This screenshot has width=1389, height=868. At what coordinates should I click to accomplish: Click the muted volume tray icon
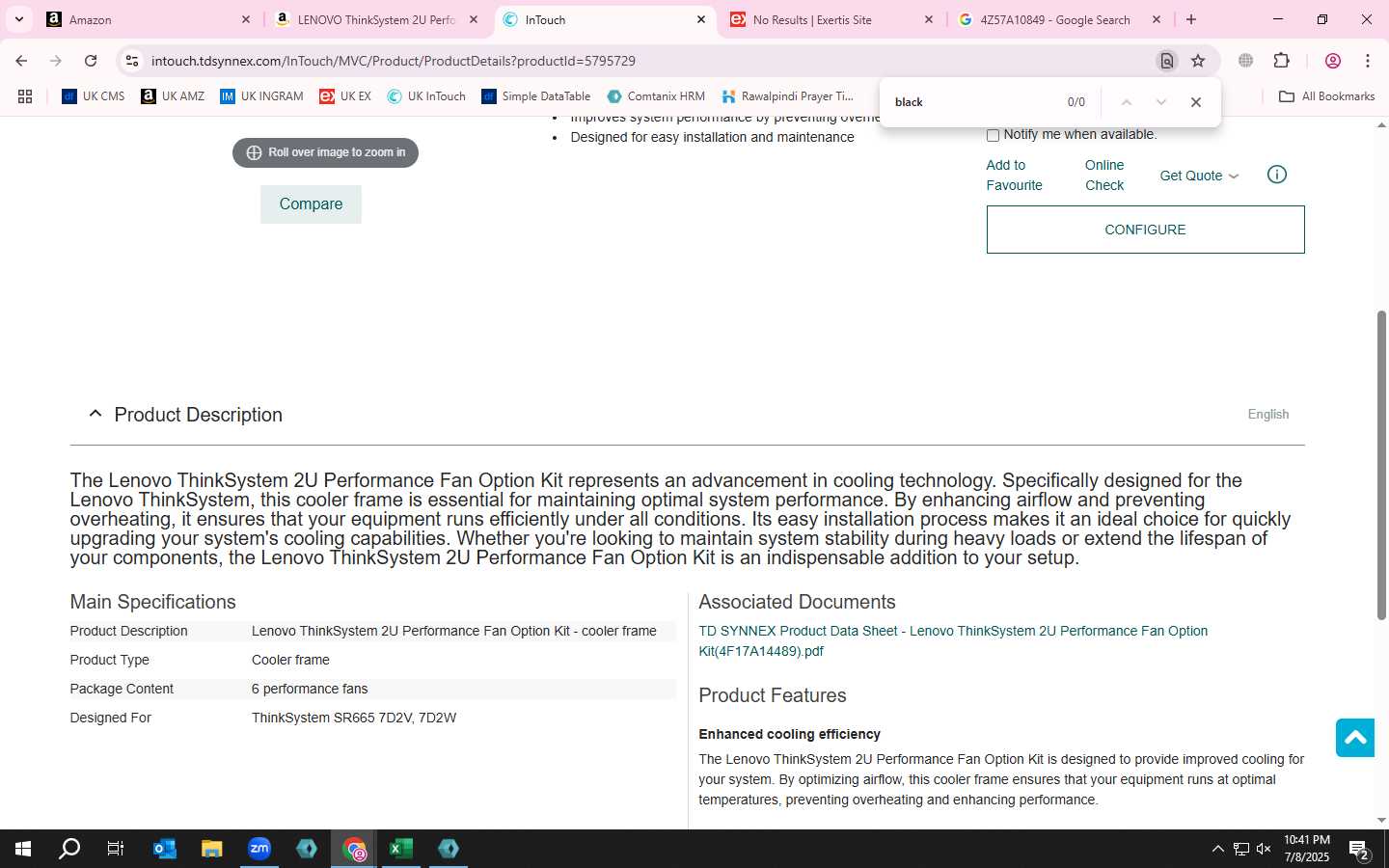point(1265,849)
